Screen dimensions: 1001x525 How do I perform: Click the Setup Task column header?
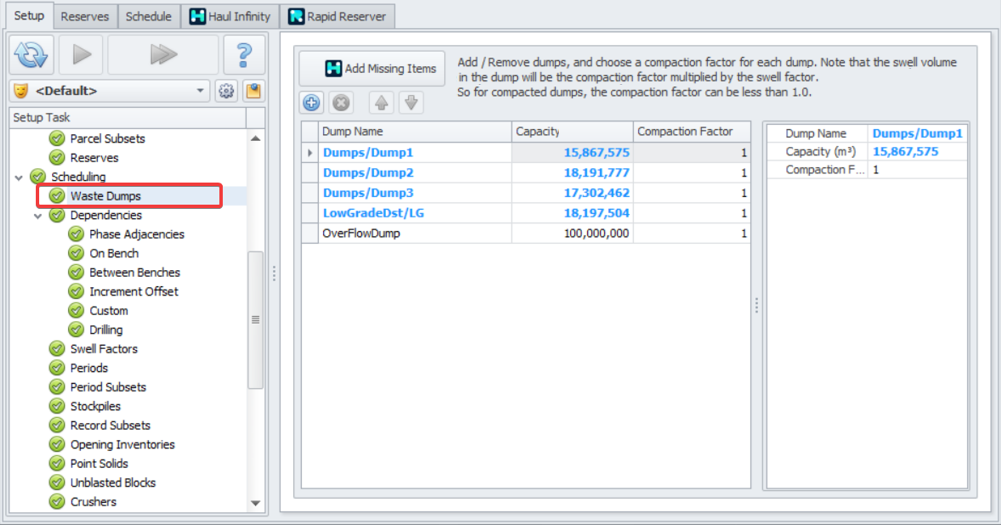click(x=128, y=118)
